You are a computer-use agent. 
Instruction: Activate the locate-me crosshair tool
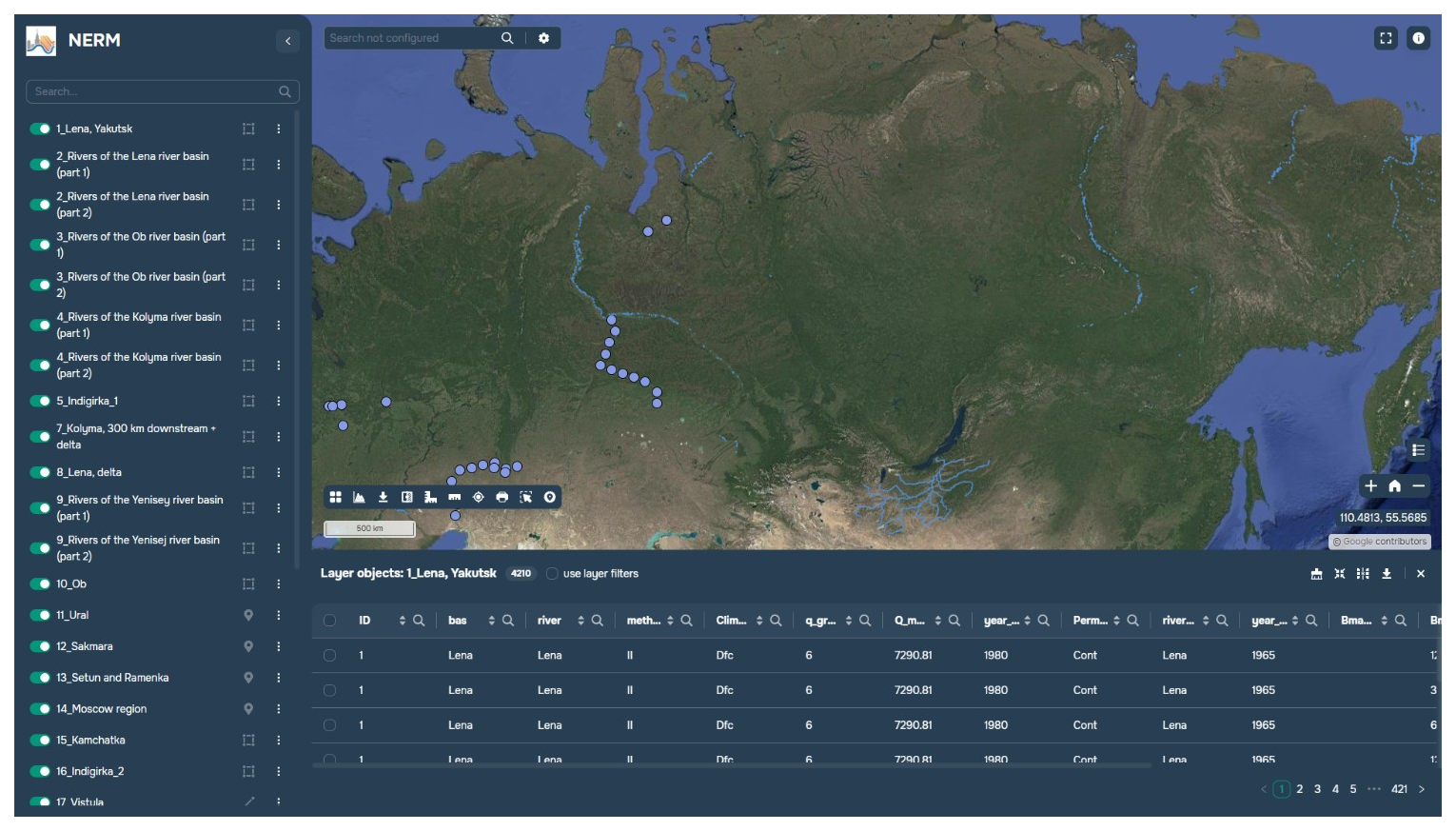pyautogui.click(x=479, y=497)
